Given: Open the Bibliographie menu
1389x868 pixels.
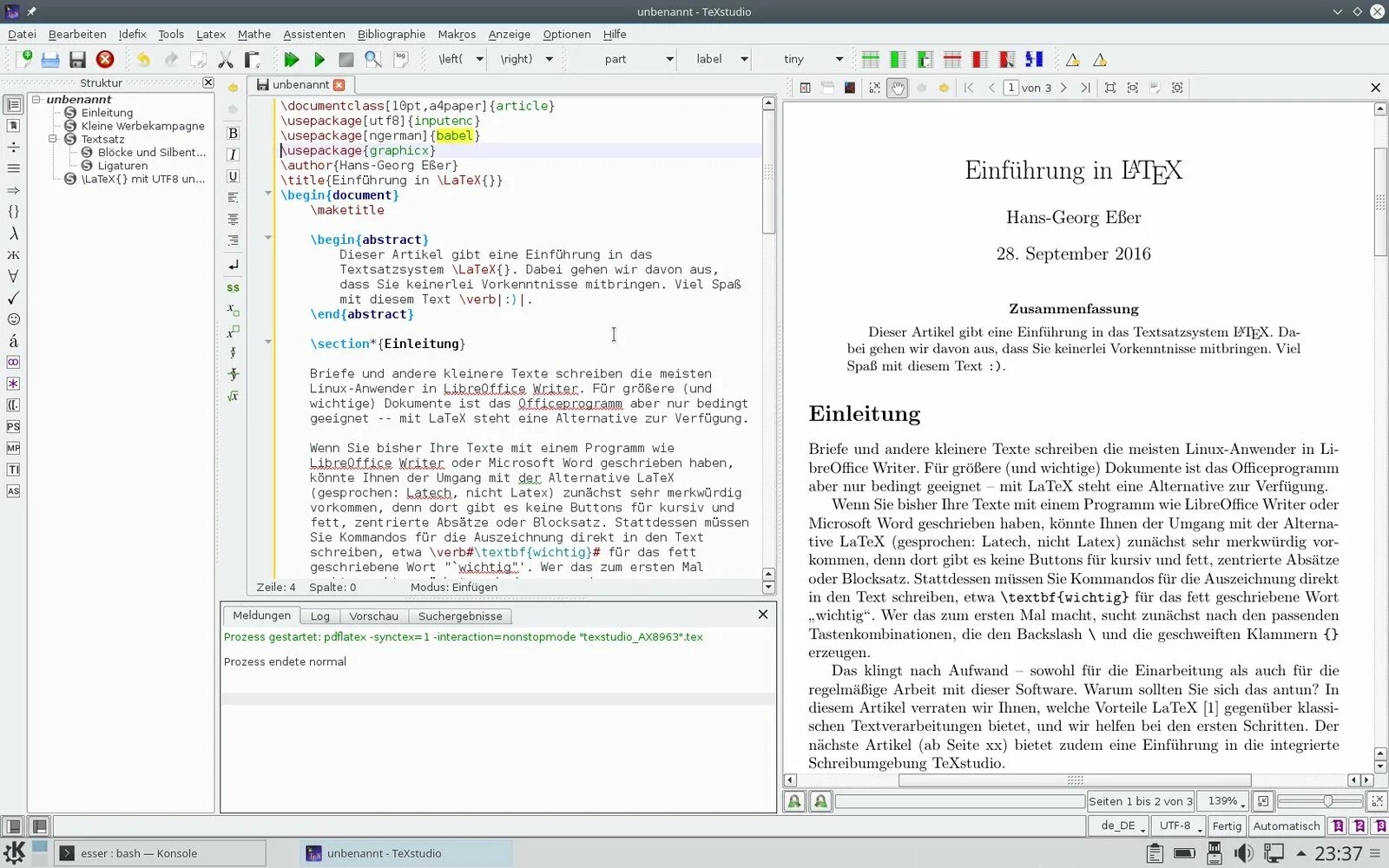Looking at the screenshot, I should [x=392, y=34].
